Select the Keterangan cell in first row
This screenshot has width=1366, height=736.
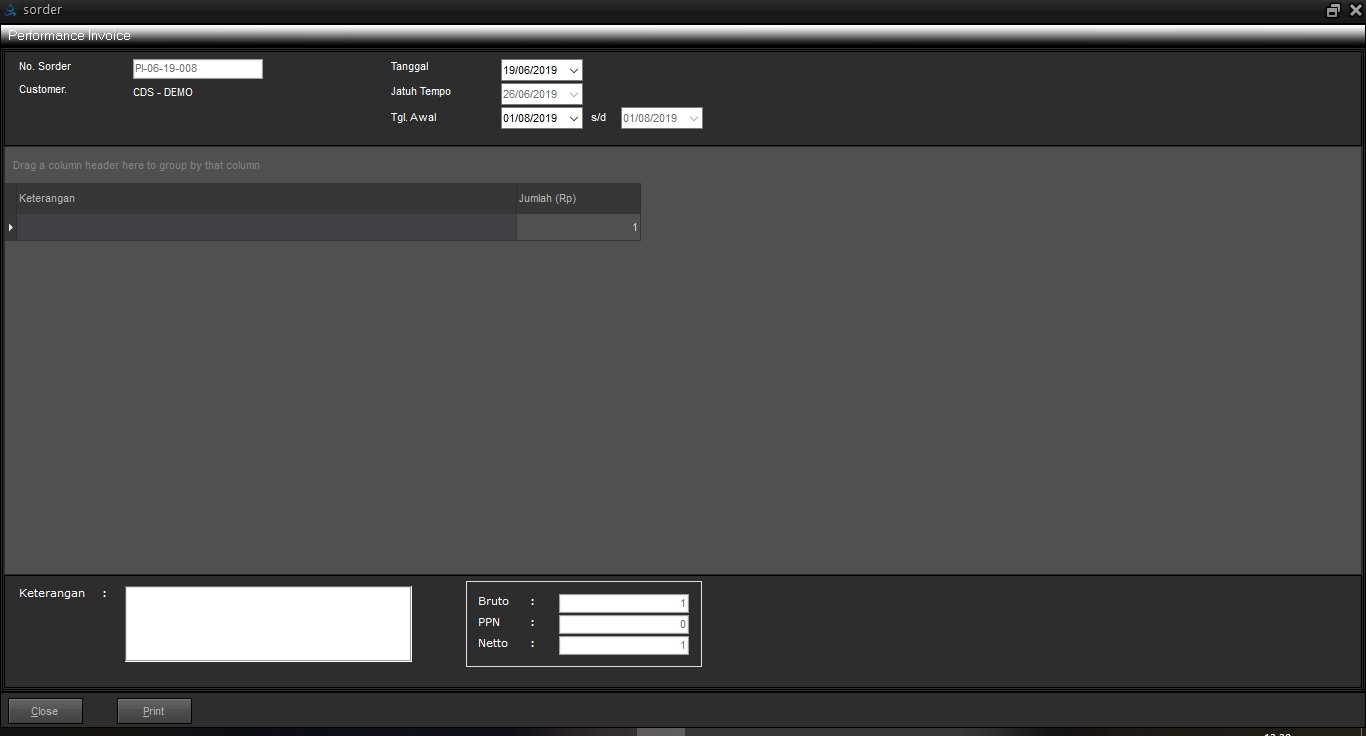[266, 228]
